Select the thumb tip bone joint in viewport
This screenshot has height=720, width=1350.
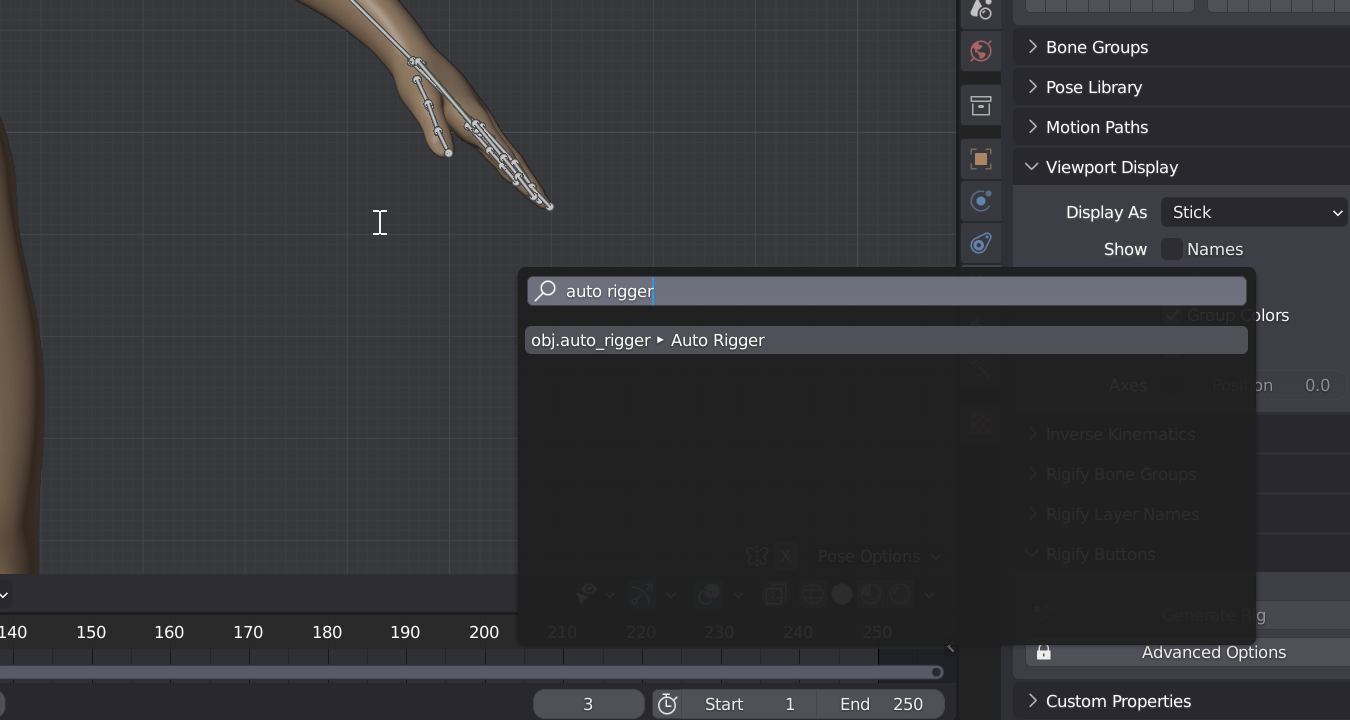coord(448,153)
